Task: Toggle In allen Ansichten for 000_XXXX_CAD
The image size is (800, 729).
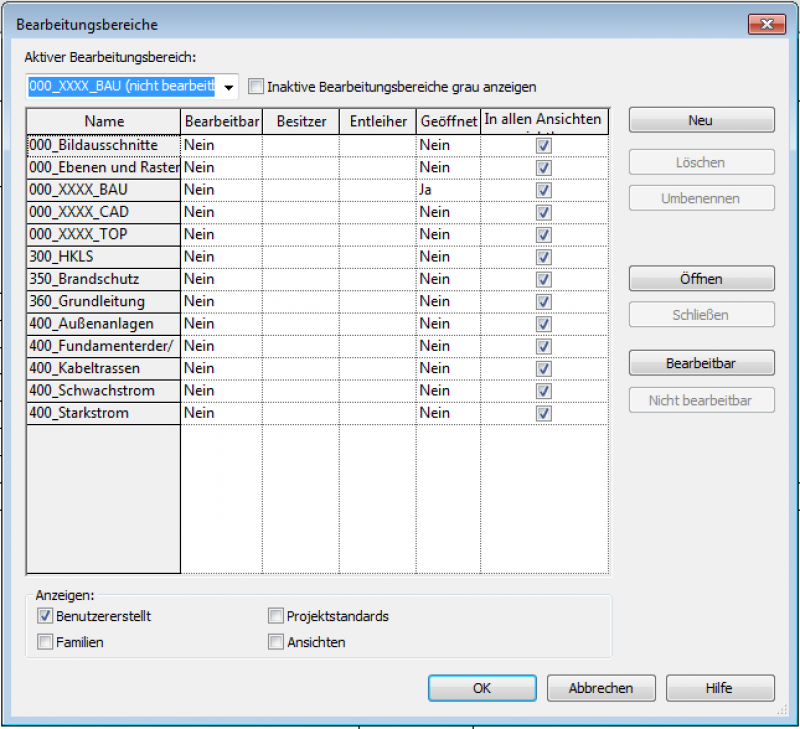Action: [x=544, y=212]
